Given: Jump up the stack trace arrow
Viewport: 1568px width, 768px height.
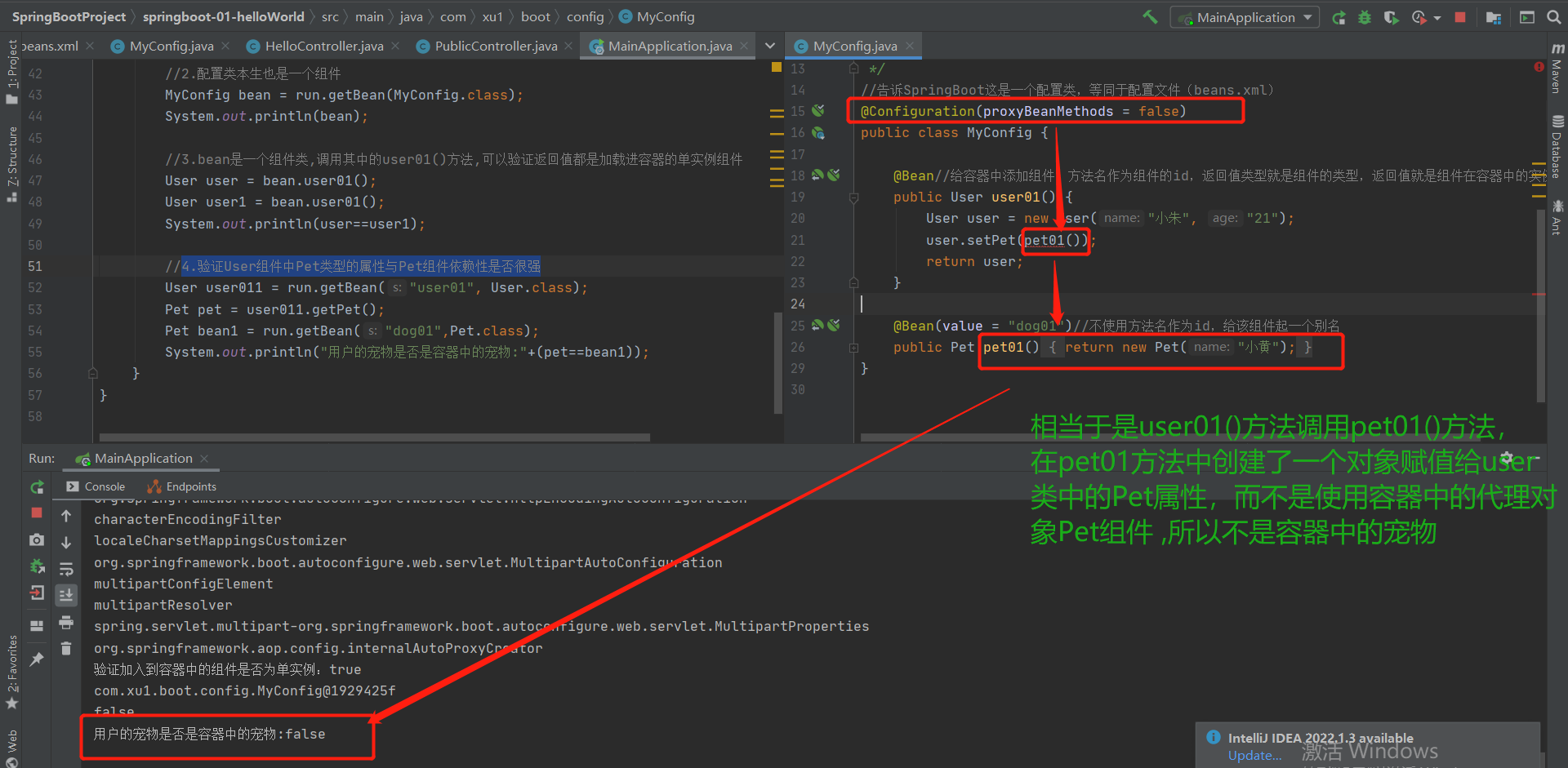Looking at the screenshot, I should point(66,516).
